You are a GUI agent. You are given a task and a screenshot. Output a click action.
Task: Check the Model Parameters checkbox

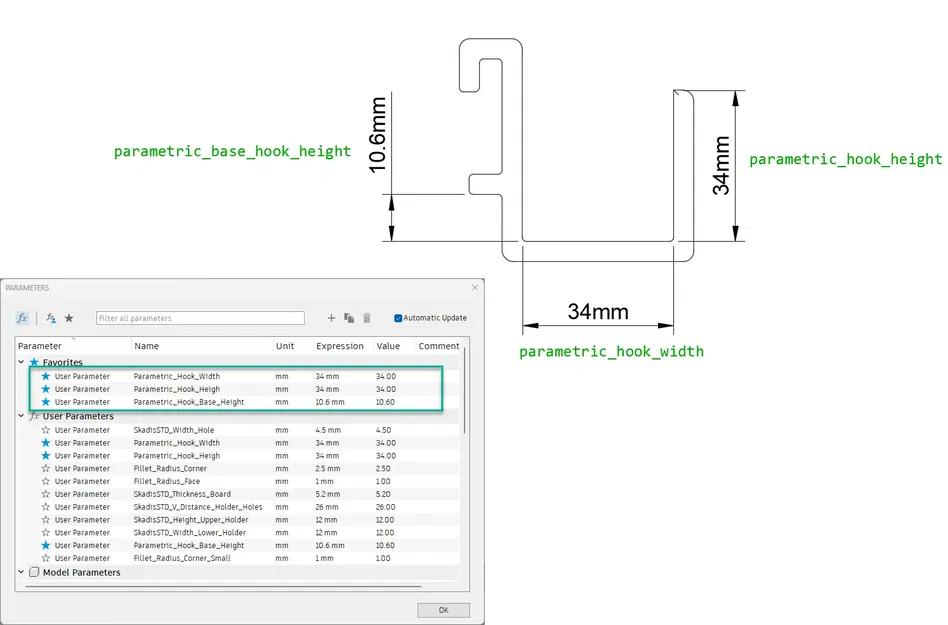tap(32, 571)
